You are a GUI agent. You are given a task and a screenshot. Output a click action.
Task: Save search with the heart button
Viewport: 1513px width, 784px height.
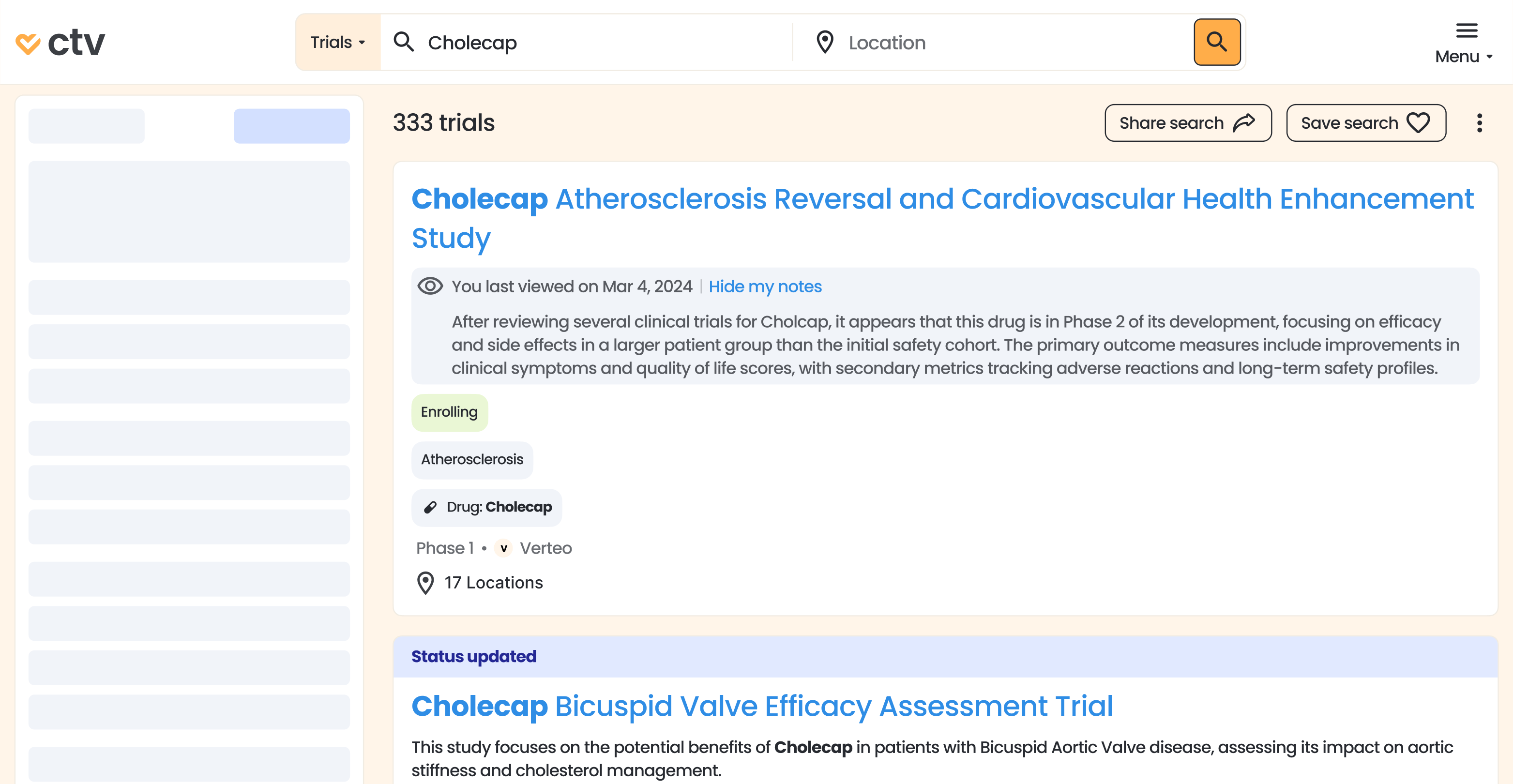[x=1365, y=123]
